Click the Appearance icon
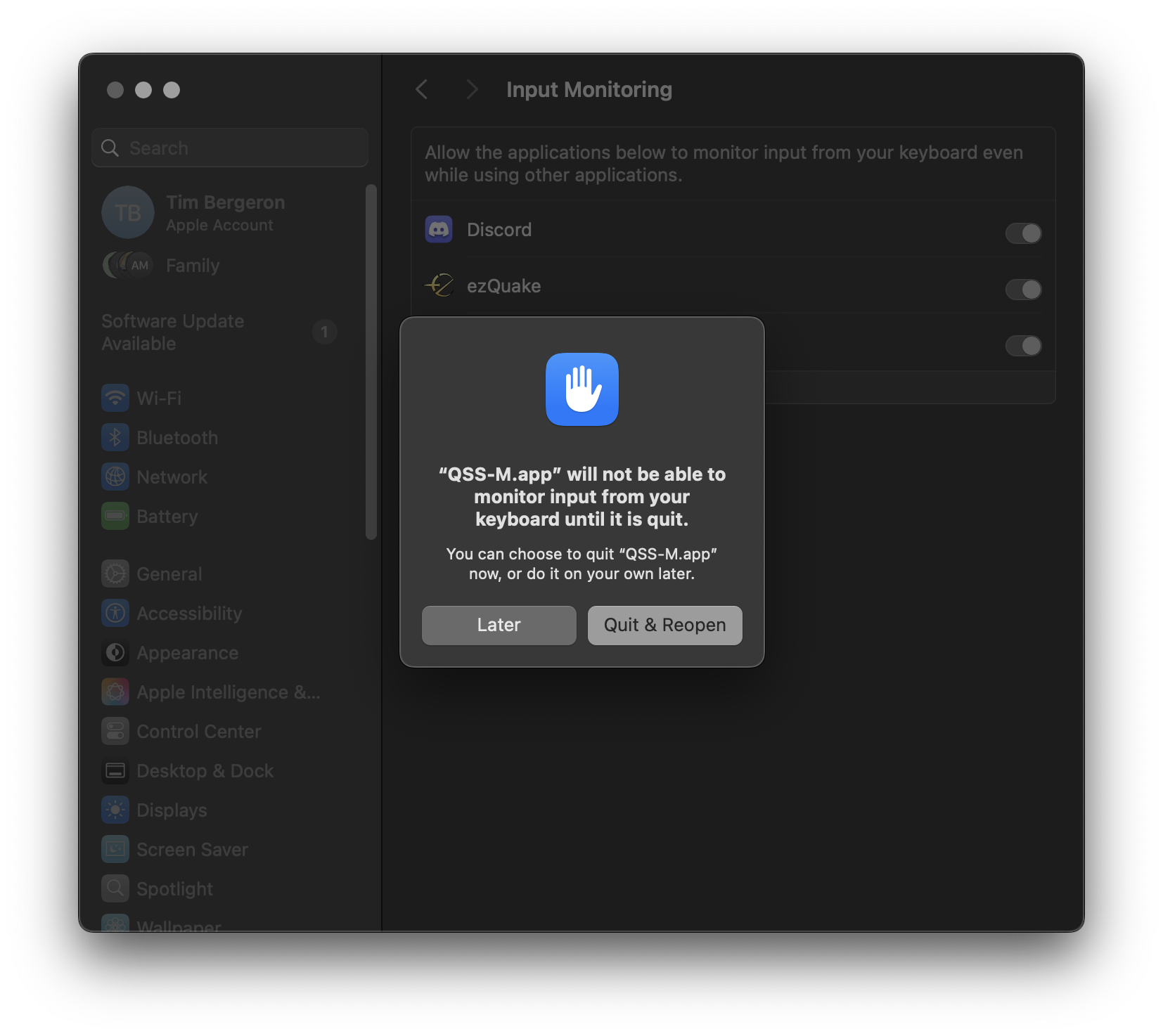 tap(115, 652)
